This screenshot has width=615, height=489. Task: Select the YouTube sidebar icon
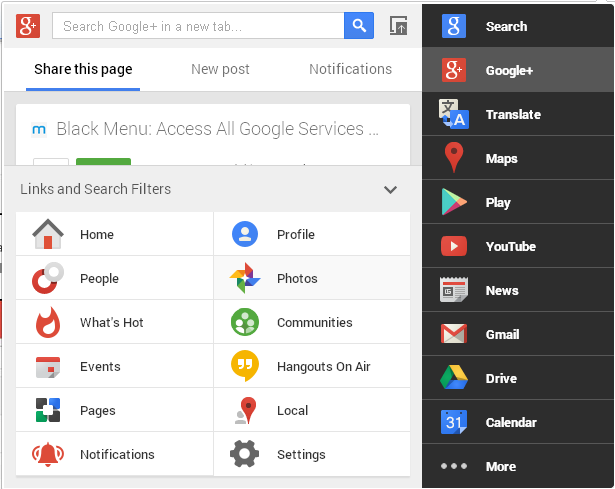point(455,247)
